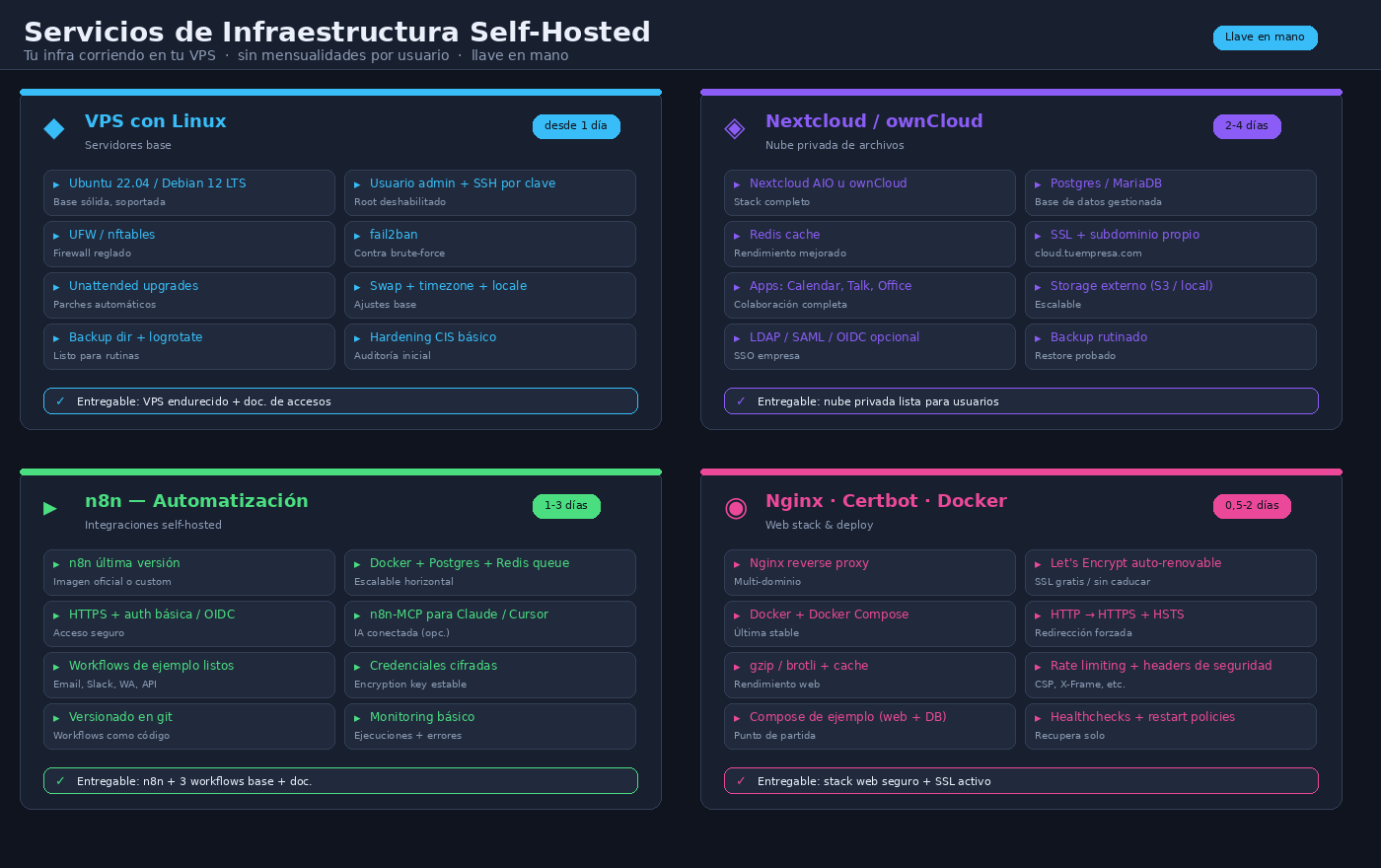The height and width of the screenshot is (868, 1381).
Task: Select the Postgres / MariaDB card
Action: click(1171, 192)
